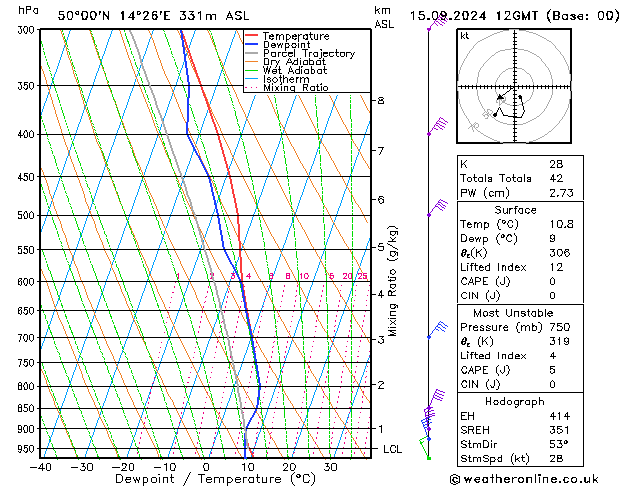The image size is (629, 486).
Task: Click the 1 km altitude tick label
Action: (x=381, y=429)
